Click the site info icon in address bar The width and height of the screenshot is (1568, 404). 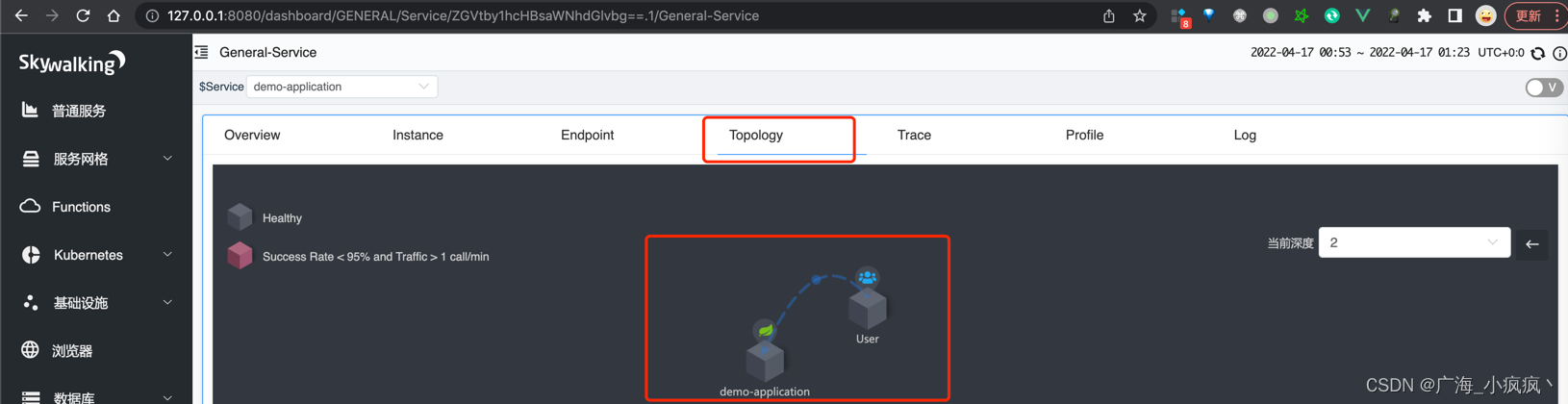click(152, 16)
